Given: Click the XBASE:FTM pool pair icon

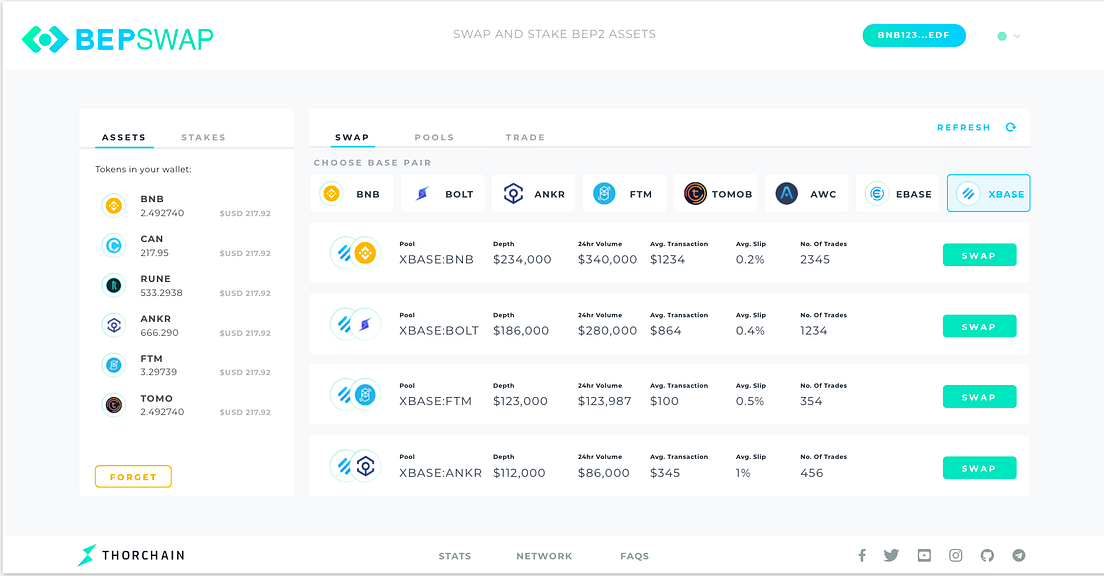Looking at the screenshot, I should tap(355, 394).
